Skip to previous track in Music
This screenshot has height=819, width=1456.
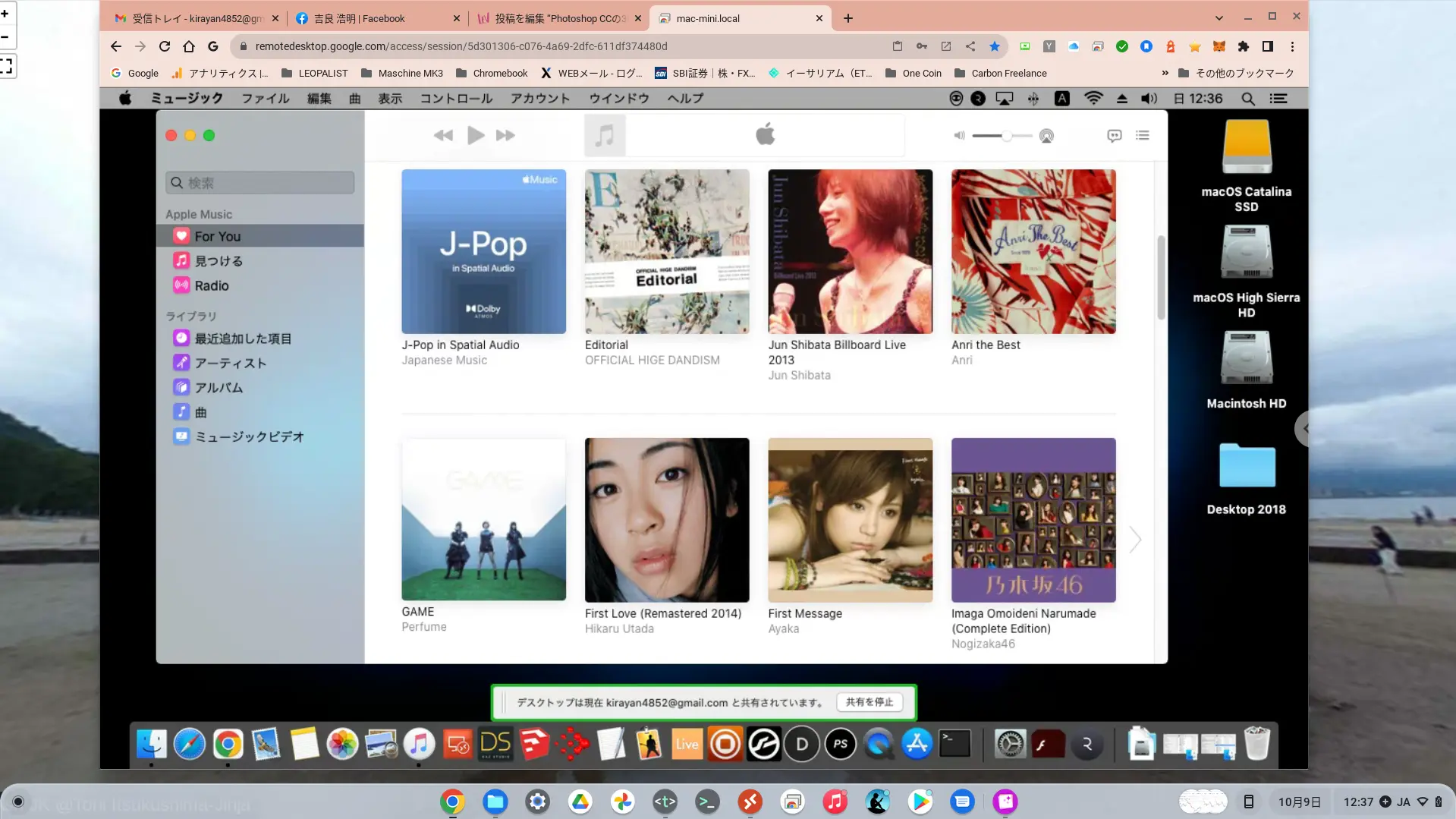pyautogui.click(x=443, y=136)
